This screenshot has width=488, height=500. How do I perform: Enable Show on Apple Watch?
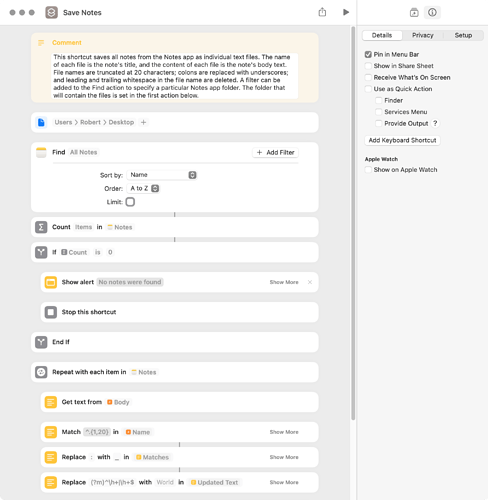click(368, 170)
